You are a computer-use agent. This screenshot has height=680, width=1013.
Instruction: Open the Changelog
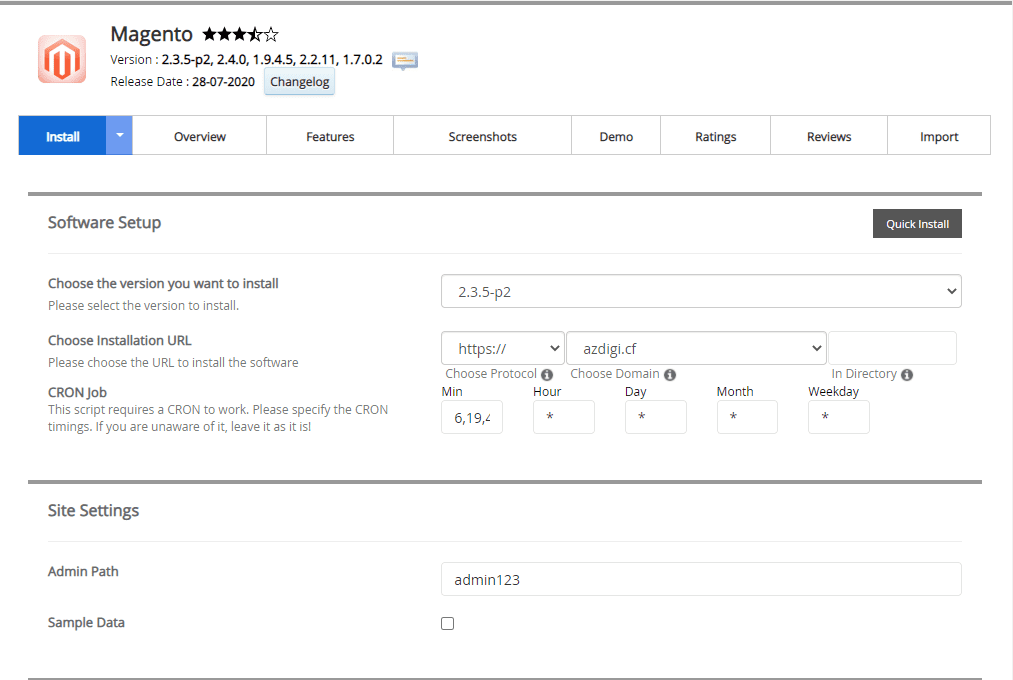(299, 81)
